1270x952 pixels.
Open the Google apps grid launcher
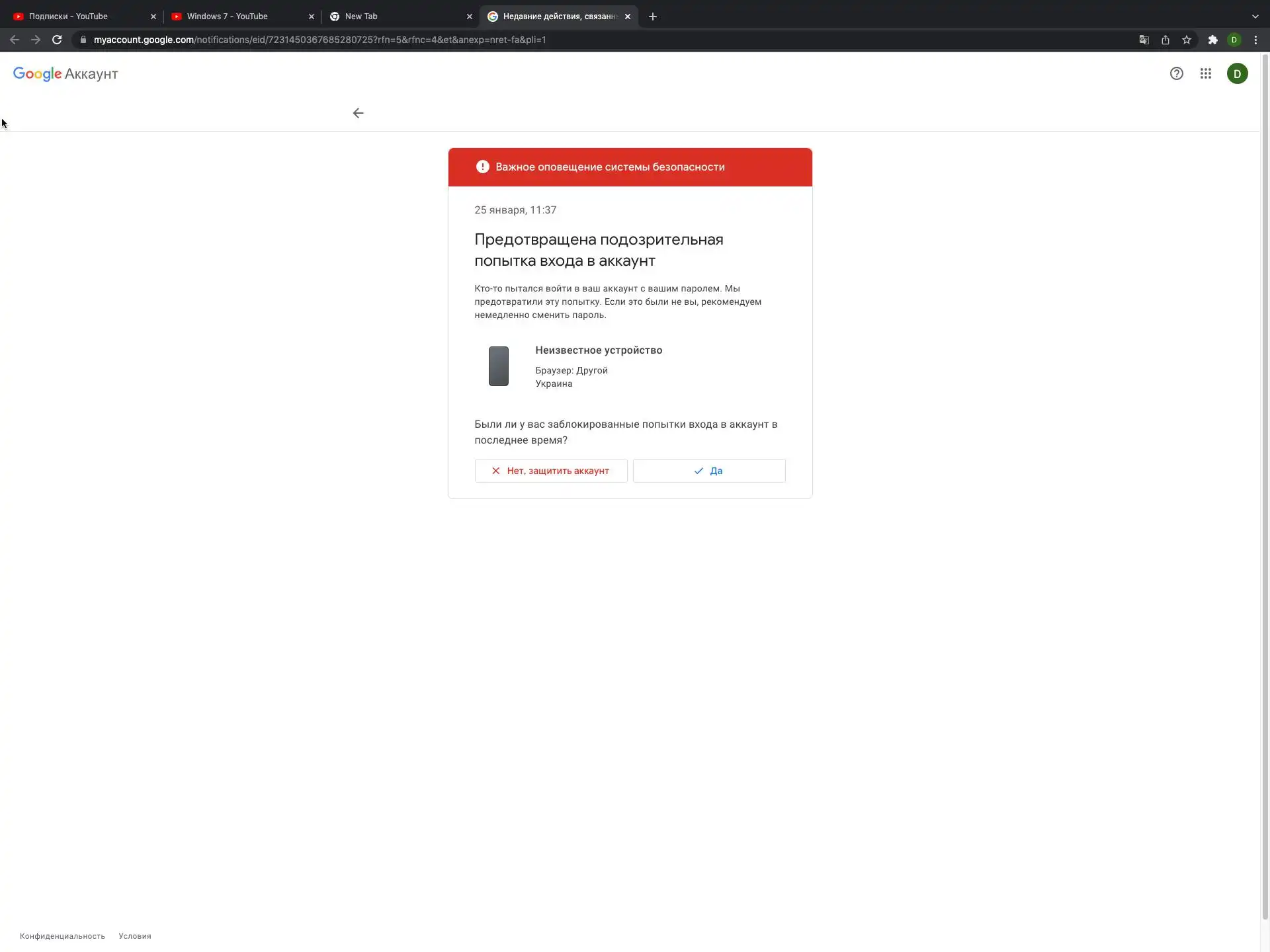(x=1206, y=73)
